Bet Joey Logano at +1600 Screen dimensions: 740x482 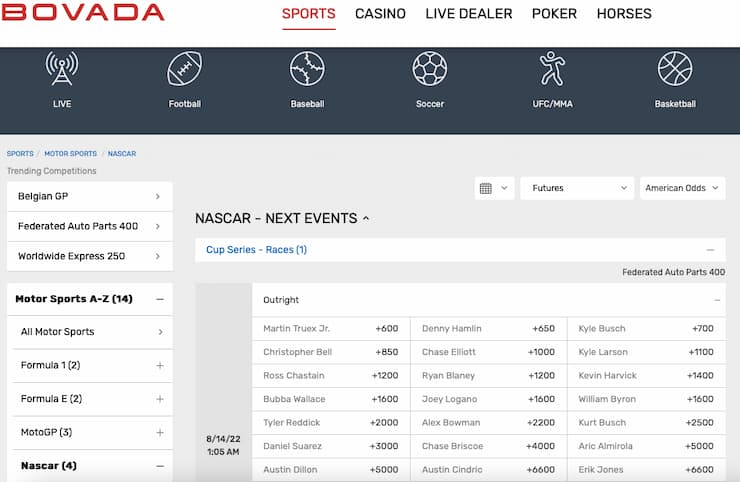pyautogui.click(x=488, y=399)
